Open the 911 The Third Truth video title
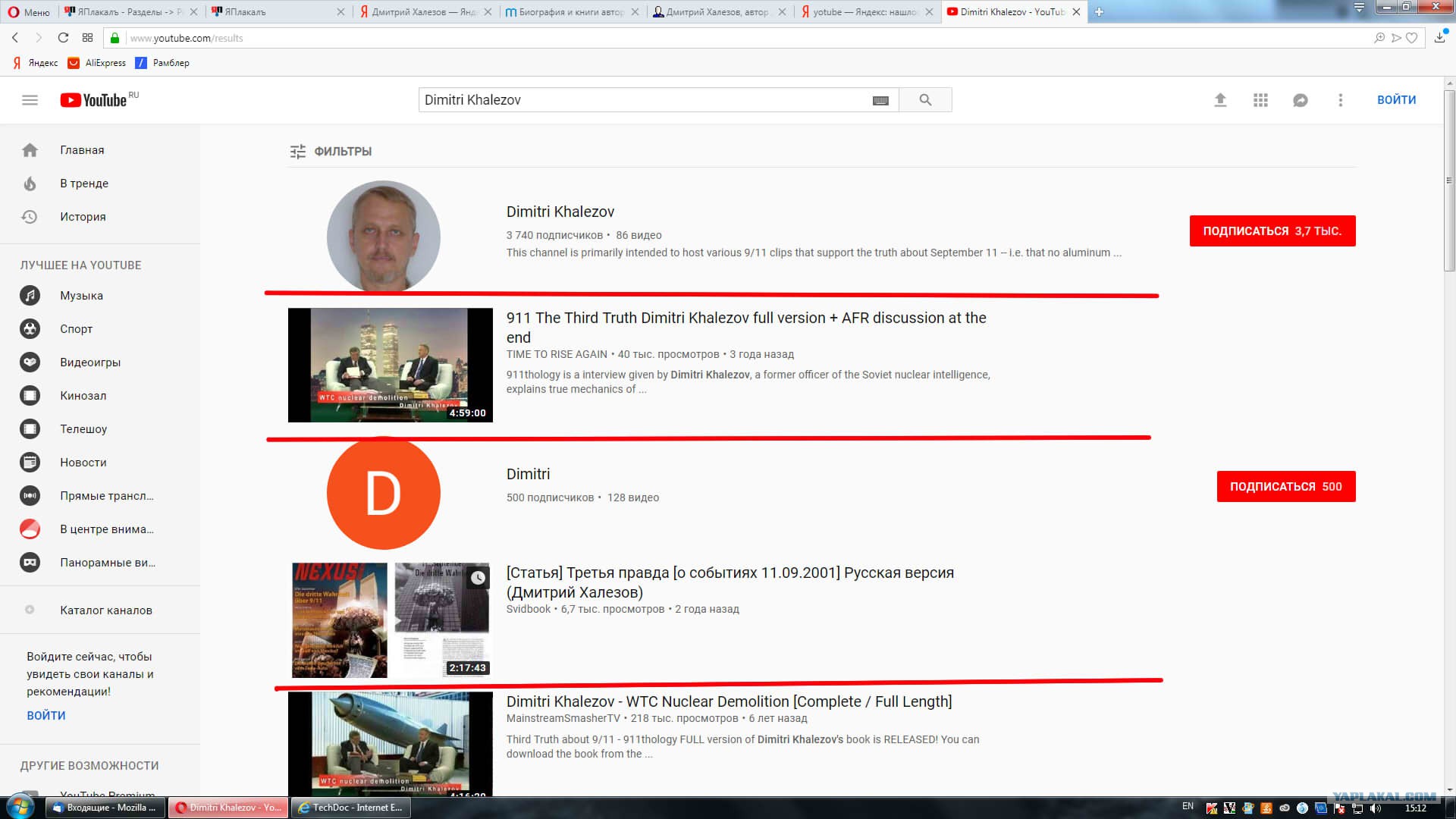 (746, 328)
